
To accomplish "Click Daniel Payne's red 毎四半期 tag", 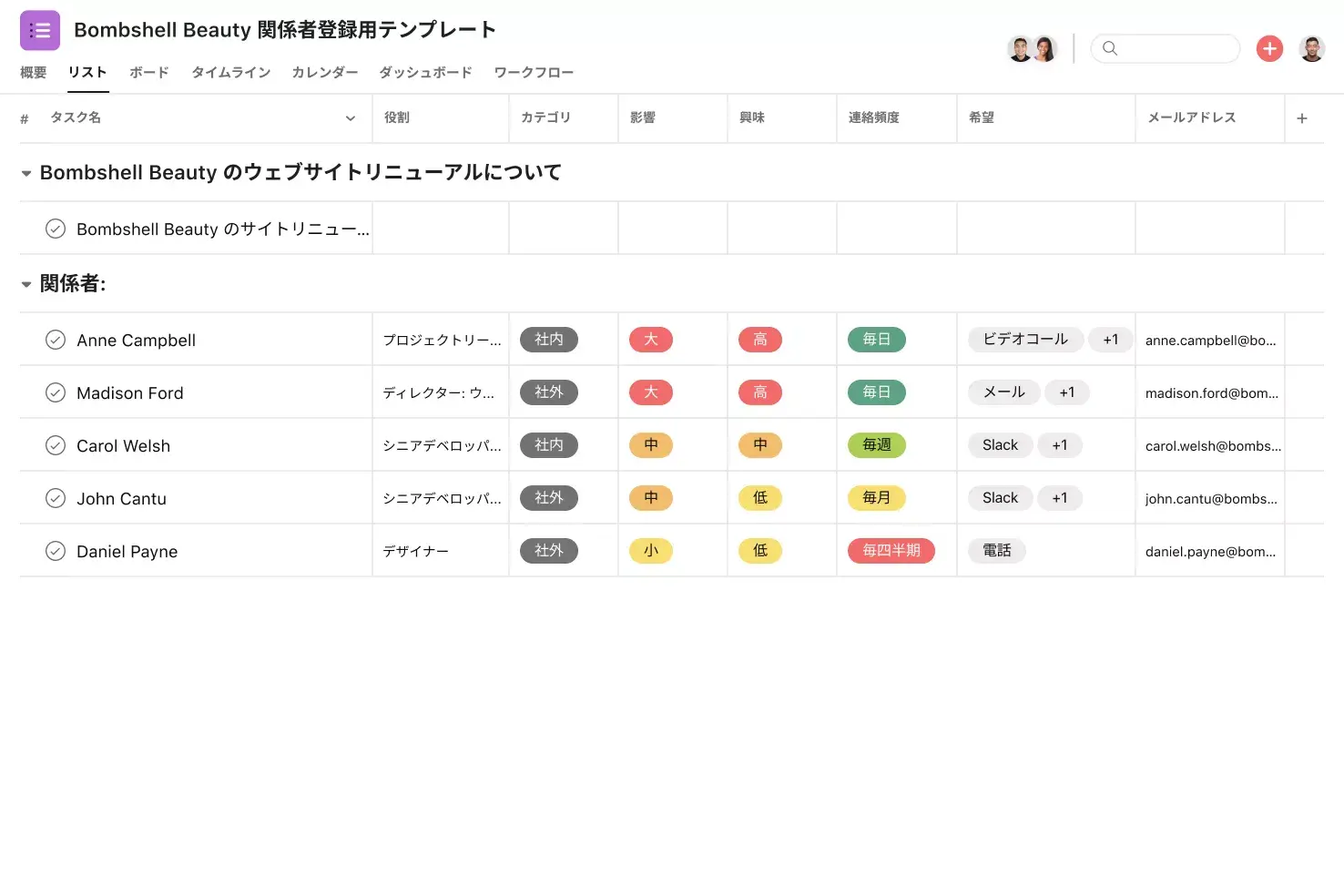I will [891, 551].
